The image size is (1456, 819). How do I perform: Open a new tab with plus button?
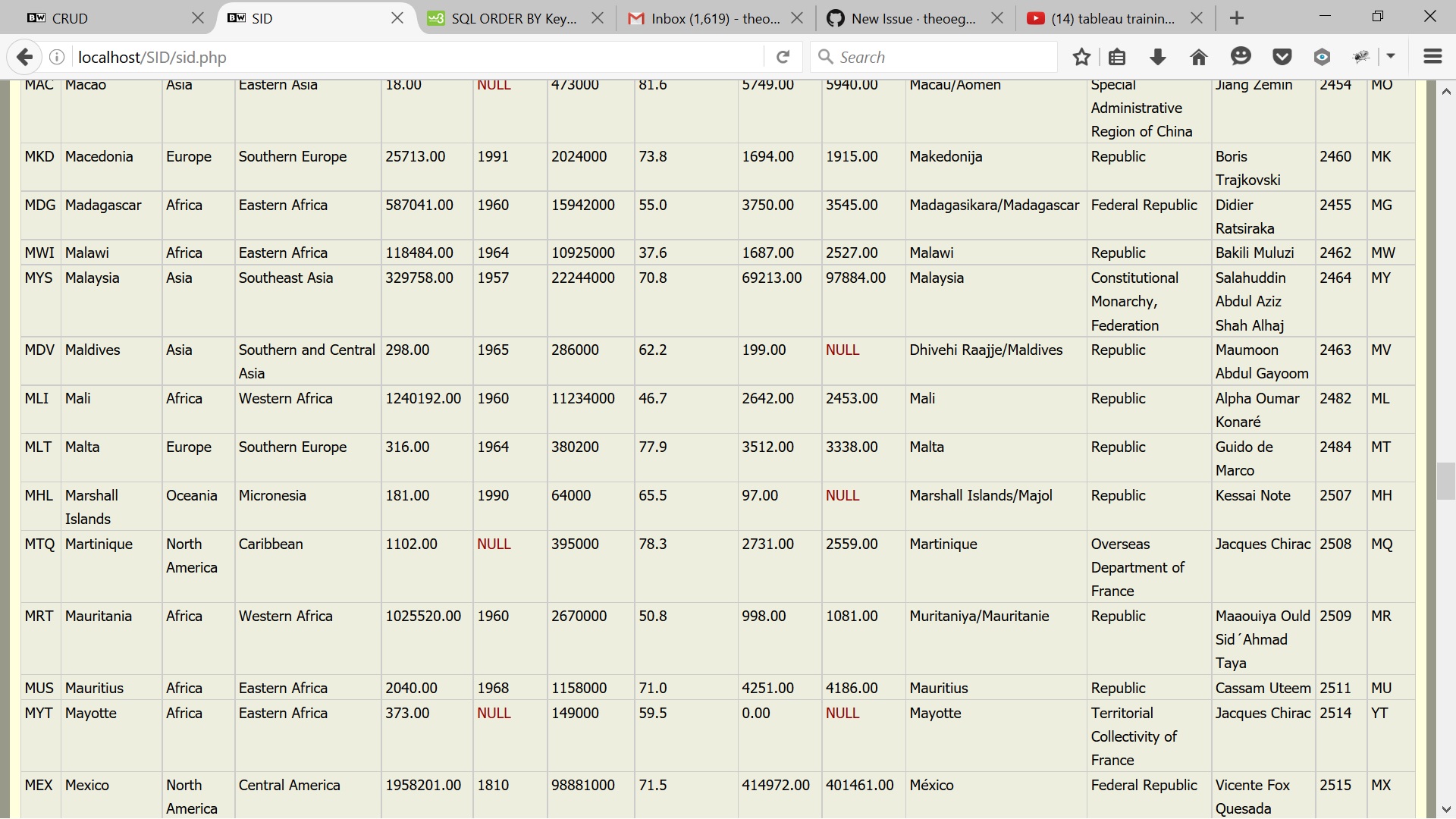point(1237,18)
